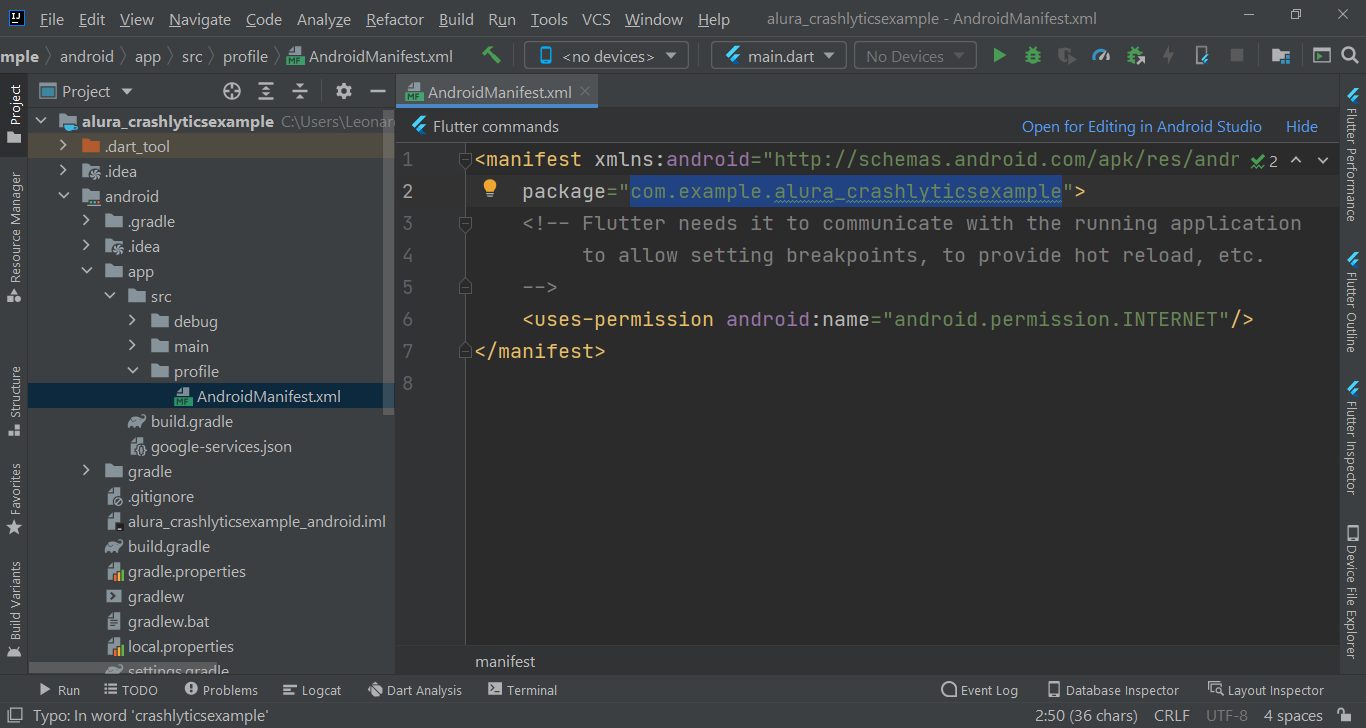Expand the gradle folder
The width and height of the screenshot is (1366, 728).
86,470
